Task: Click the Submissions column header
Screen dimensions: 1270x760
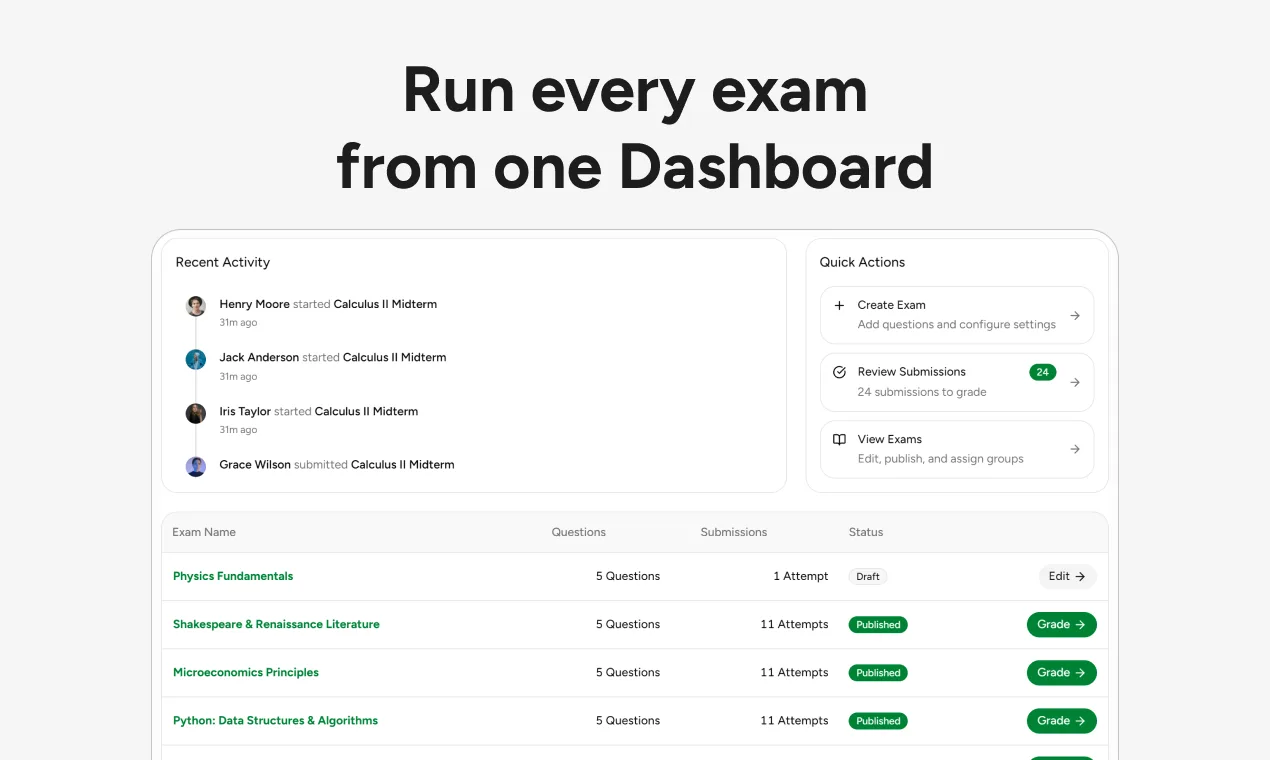Action: pos(734,532)
